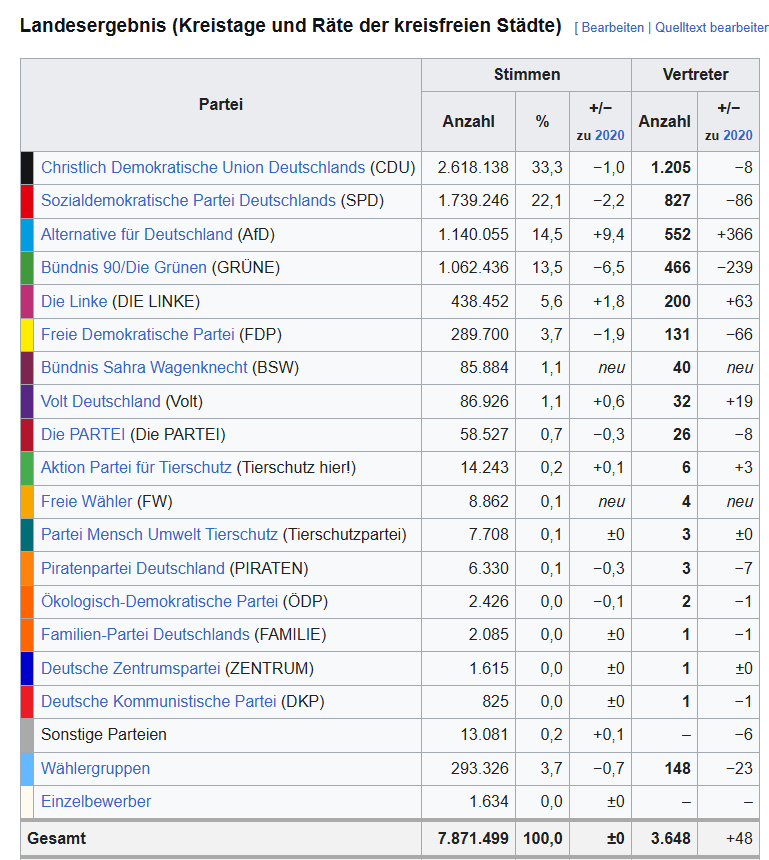Open the Deutsche Zentrumspartei link
The image size is (769, 860).
tap(131, 668)
